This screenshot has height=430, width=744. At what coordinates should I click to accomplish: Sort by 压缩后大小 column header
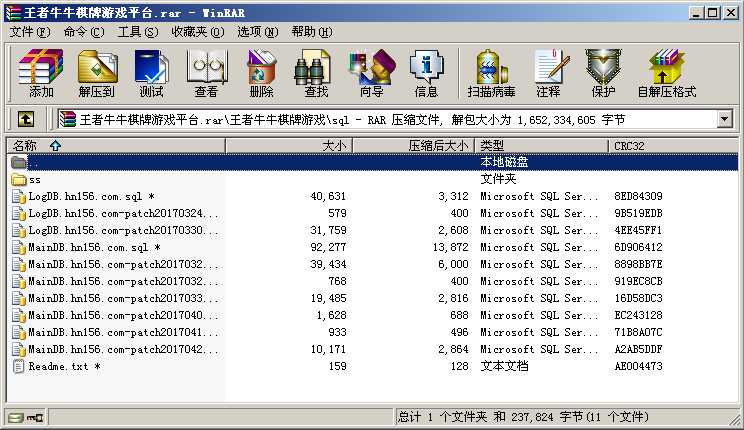click(x=414, y=146)
